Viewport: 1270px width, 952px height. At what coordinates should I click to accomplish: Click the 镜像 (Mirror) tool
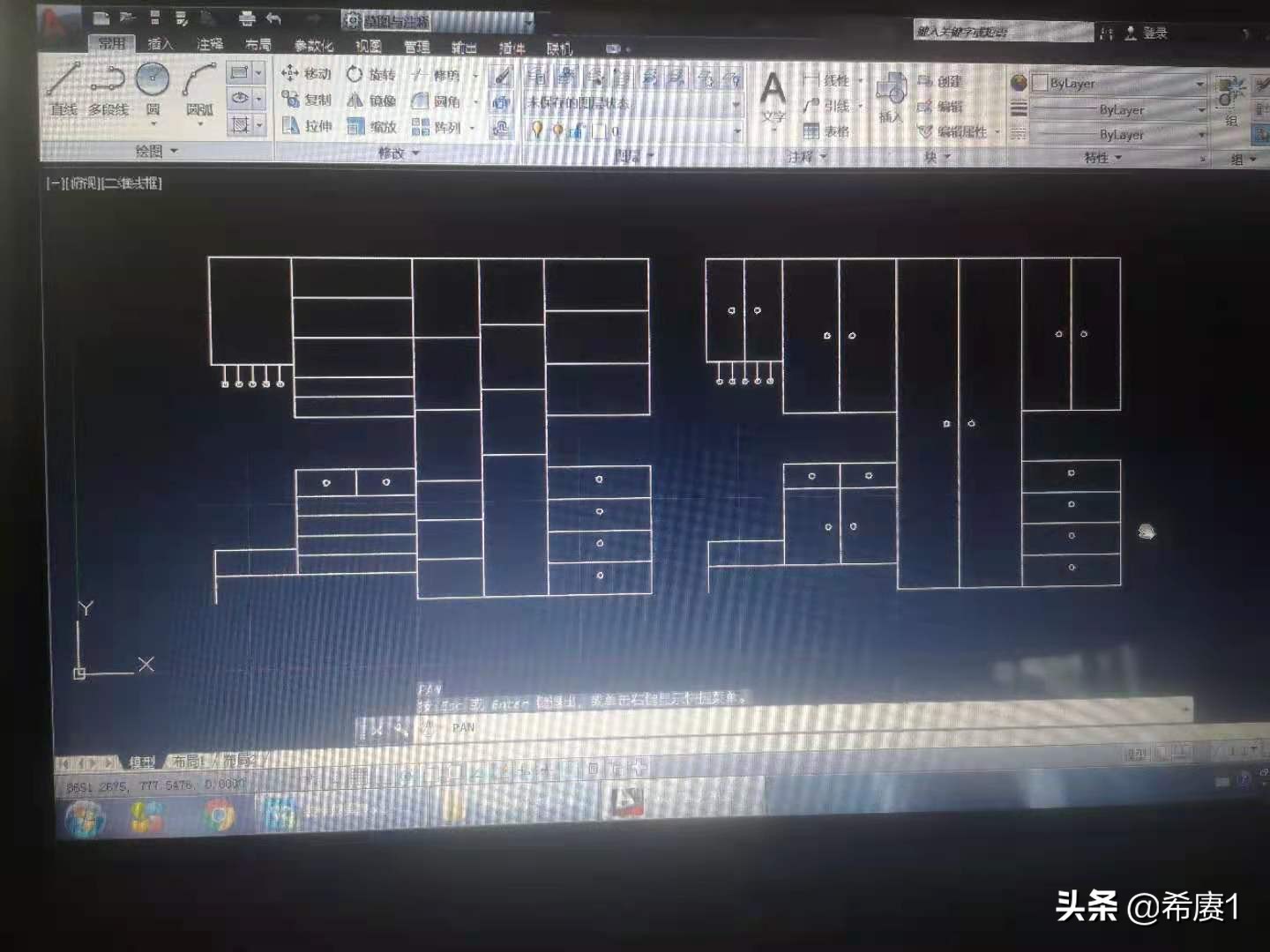pyautogui.click(x=370, y=100)
